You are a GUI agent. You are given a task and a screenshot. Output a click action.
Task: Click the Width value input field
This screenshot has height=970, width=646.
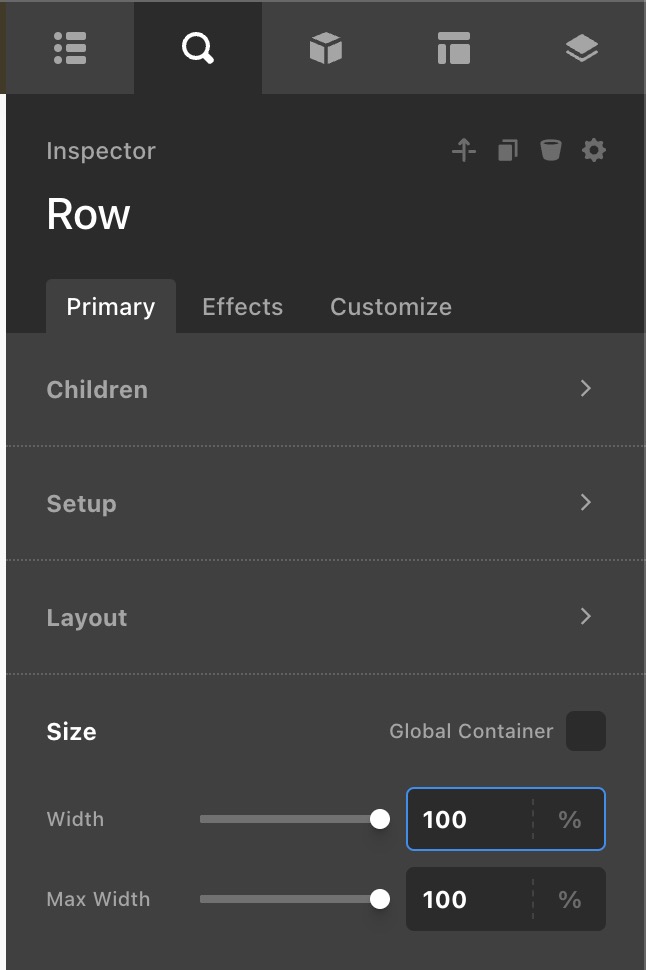[468, 819]
